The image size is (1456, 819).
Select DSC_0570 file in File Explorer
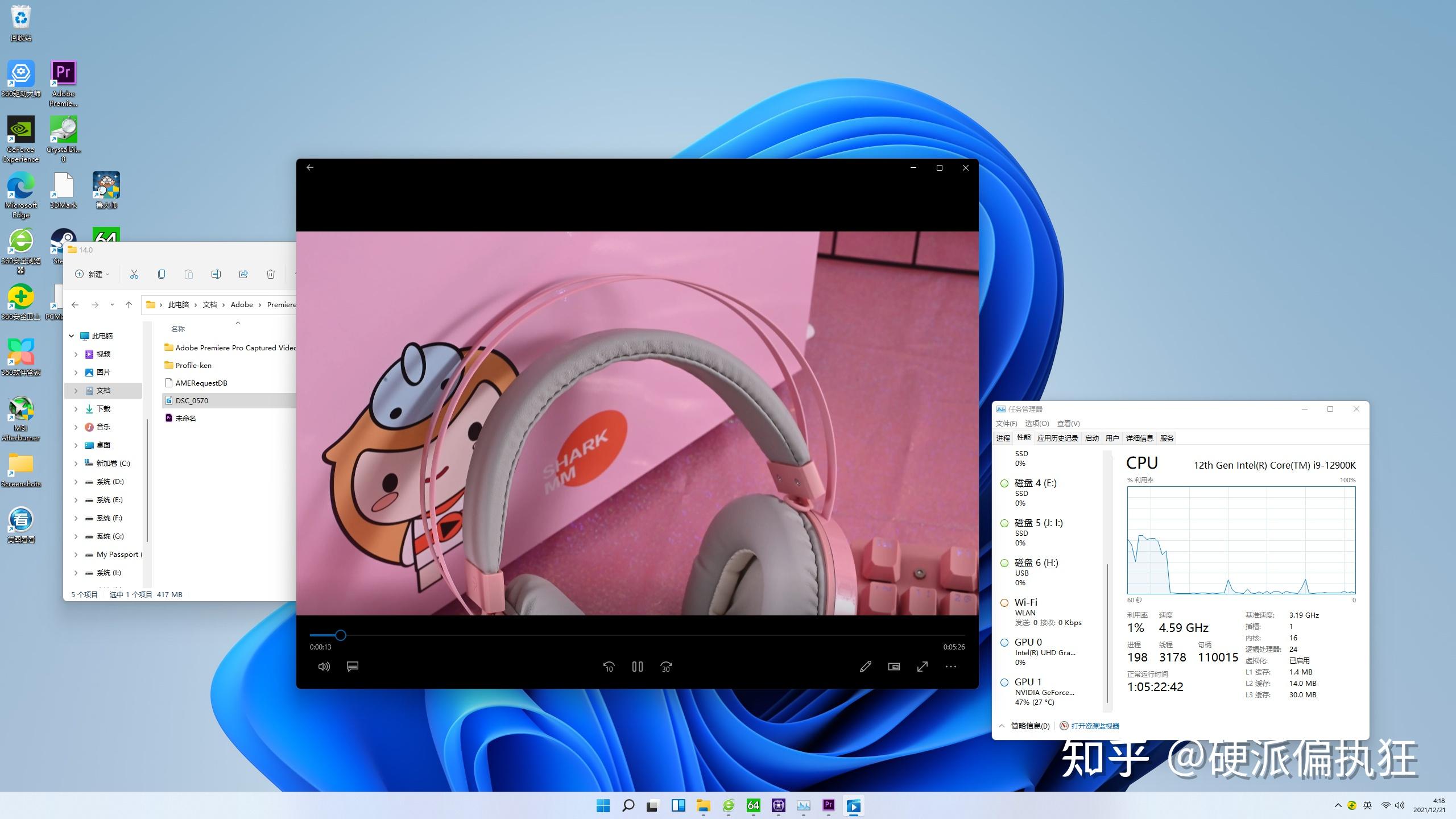(192, 400)
